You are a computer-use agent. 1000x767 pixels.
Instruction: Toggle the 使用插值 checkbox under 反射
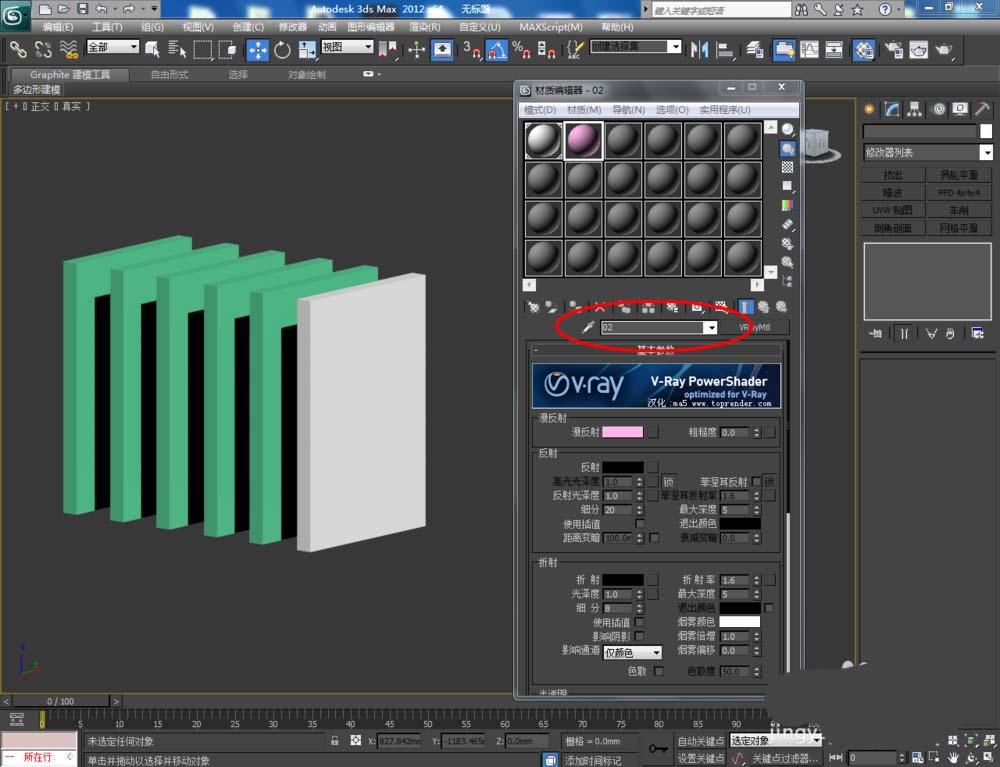(x=640, y=524)
